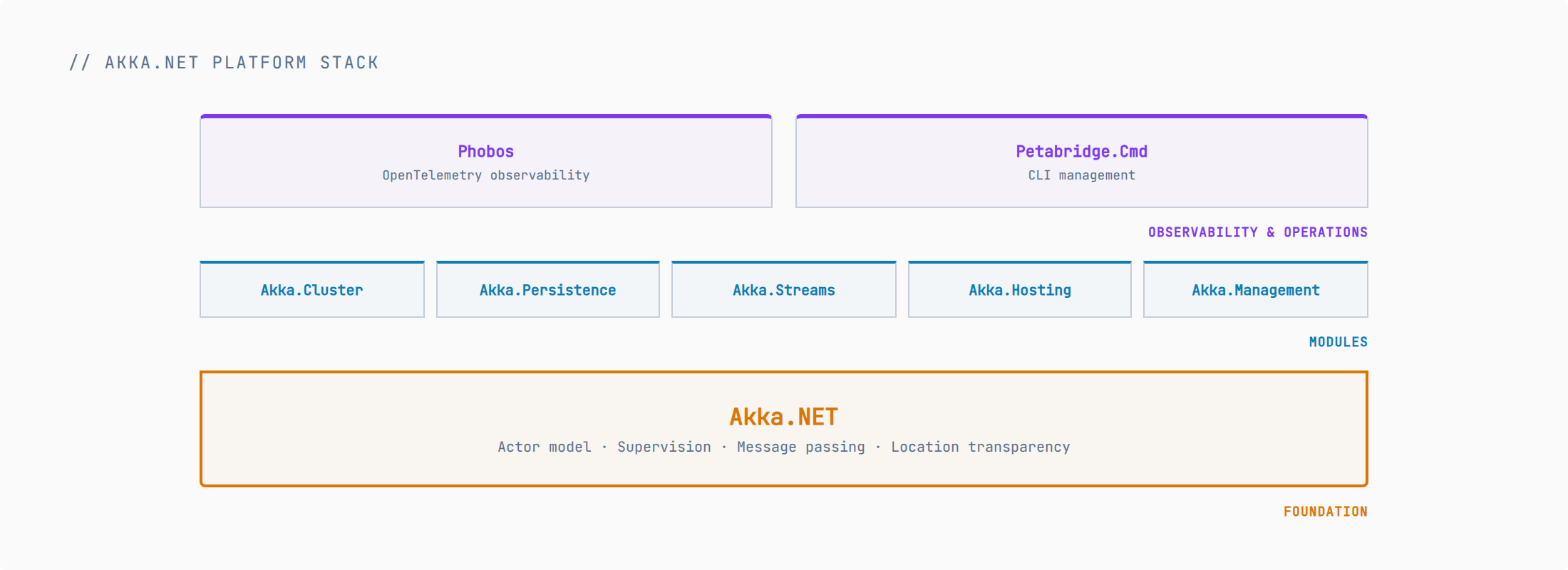The height and width of the screenshot is (570, 1568).
Task: Click the Message passing text
Action: (x=800, y=447)
